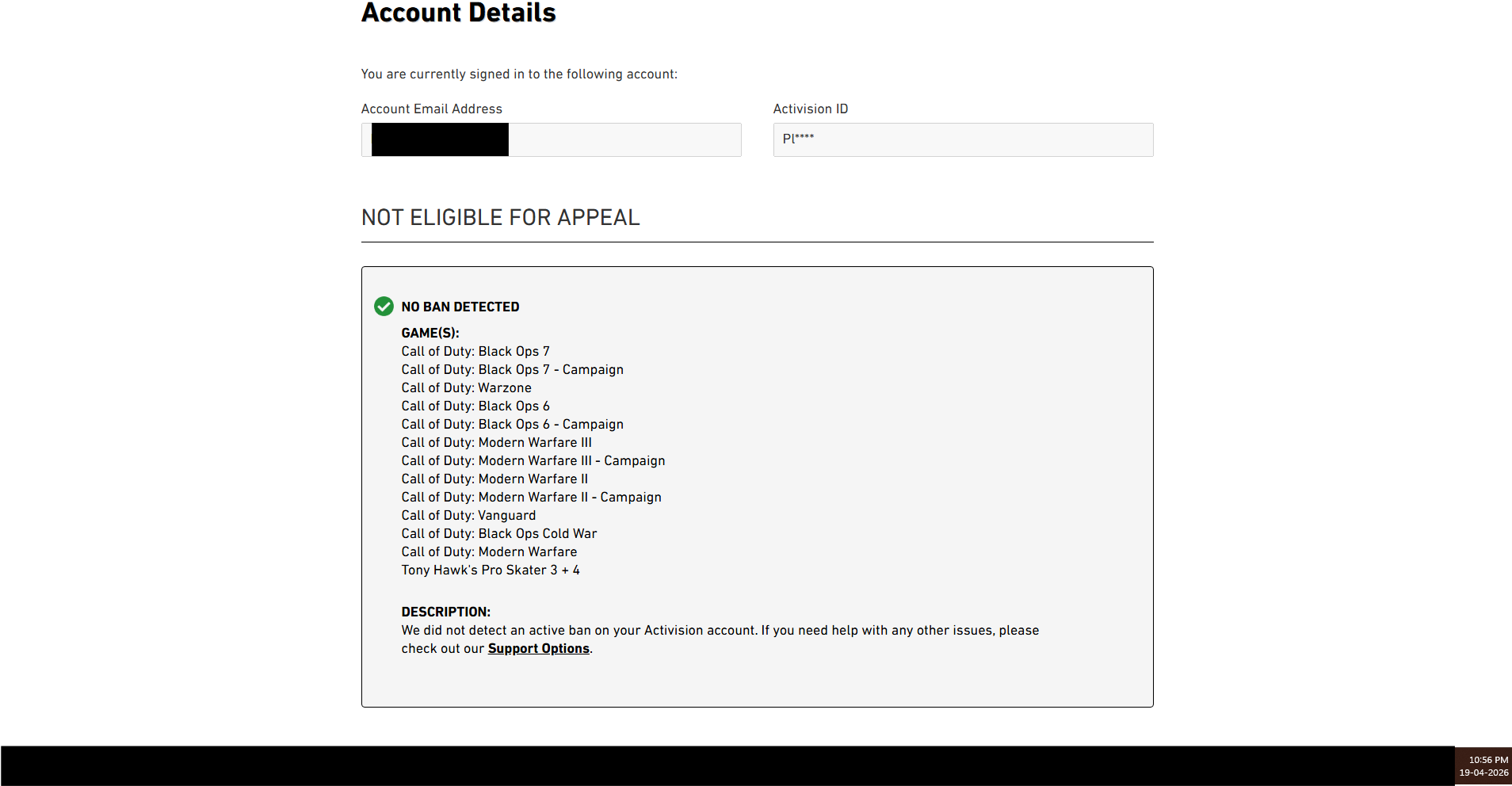Select 'Call of Duty: Warzone' entry
This screenshot has width=1512, height=786.
[467, 388]
